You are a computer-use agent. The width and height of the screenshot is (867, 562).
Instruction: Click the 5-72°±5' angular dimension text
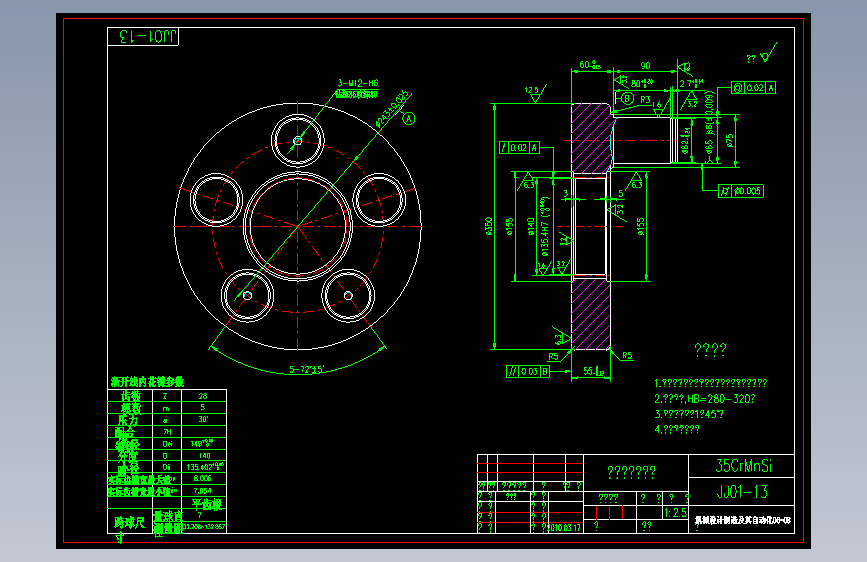[306, 369]
